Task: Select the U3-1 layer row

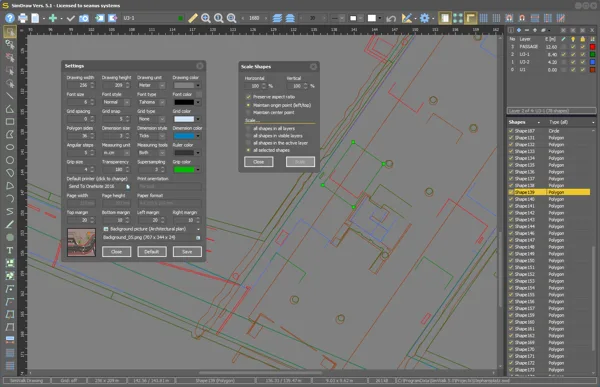Action: pos(551,54)
